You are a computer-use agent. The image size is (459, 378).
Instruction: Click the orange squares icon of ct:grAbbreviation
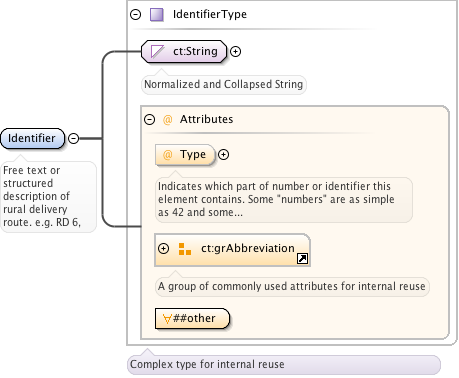pos(185,249)
